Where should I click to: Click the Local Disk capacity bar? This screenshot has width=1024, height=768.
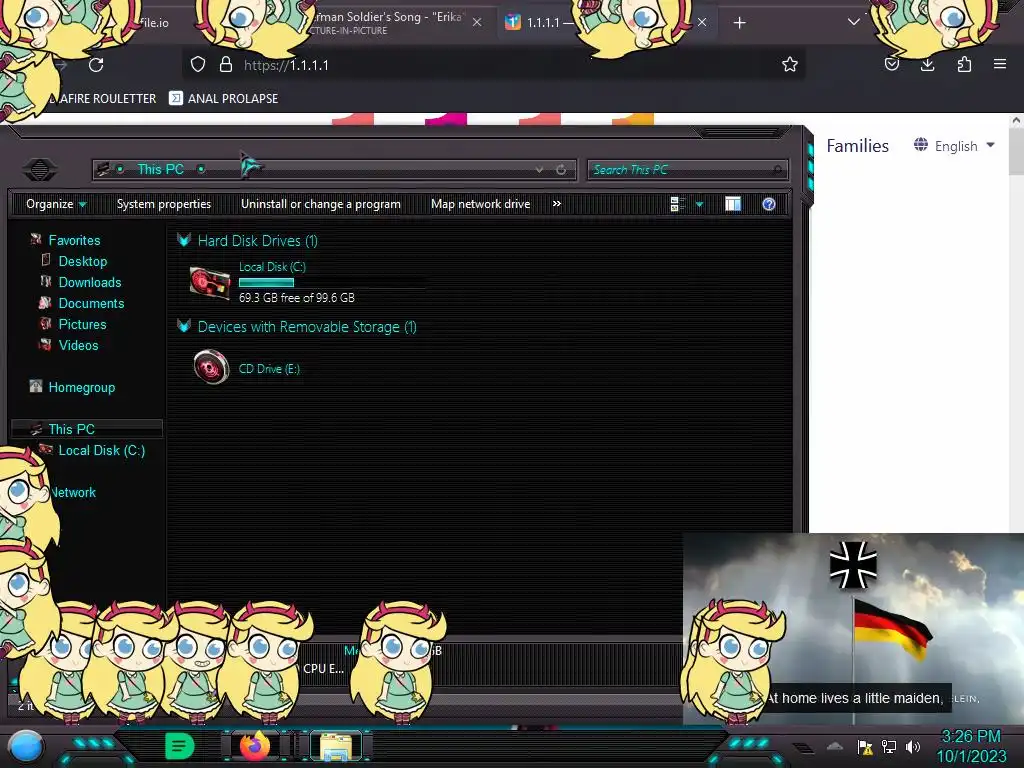332,282
